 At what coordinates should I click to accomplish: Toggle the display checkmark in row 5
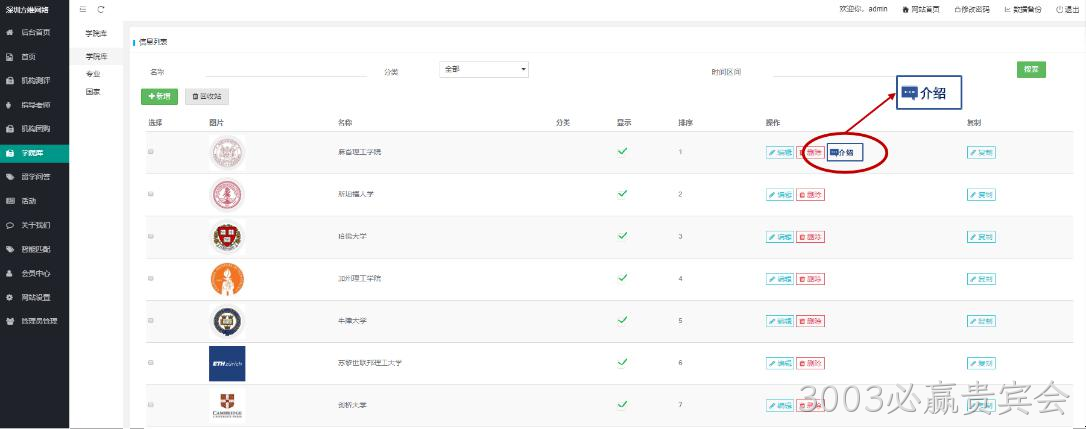click(x=622, y=320)
